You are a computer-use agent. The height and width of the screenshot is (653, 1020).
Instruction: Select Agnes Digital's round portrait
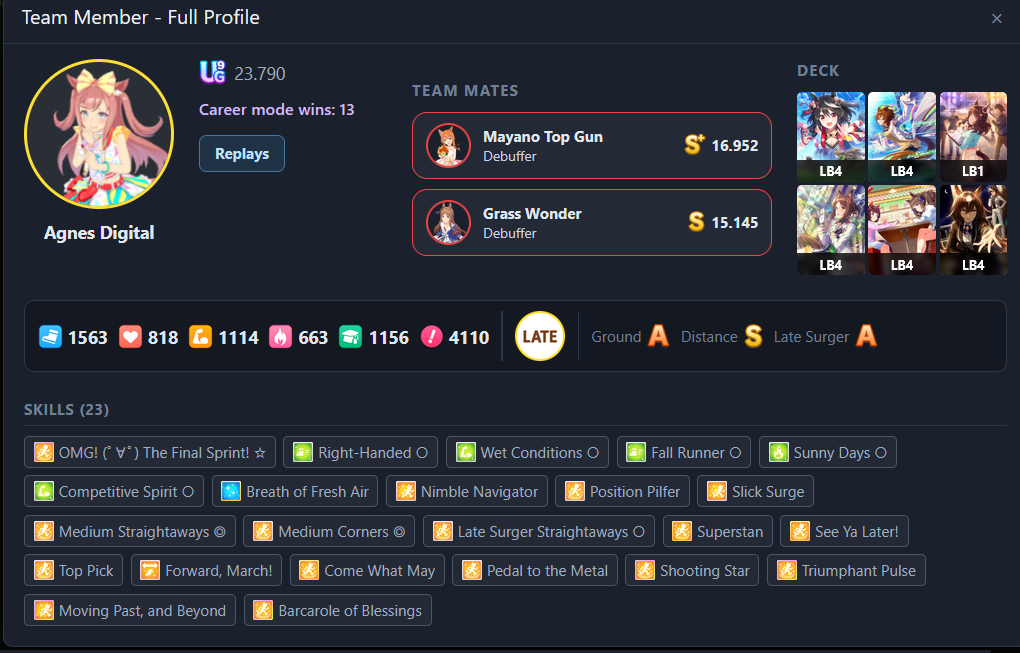(x=99, y=134)
